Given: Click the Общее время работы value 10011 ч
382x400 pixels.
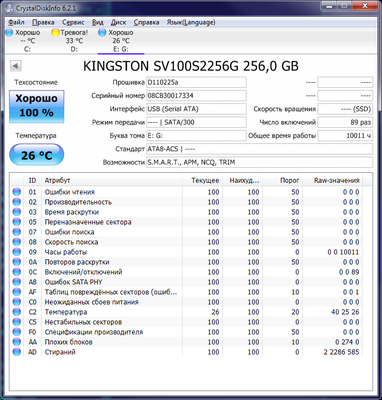Looking at the screenshot, I should pyautogui.click(x=345, y=136).
